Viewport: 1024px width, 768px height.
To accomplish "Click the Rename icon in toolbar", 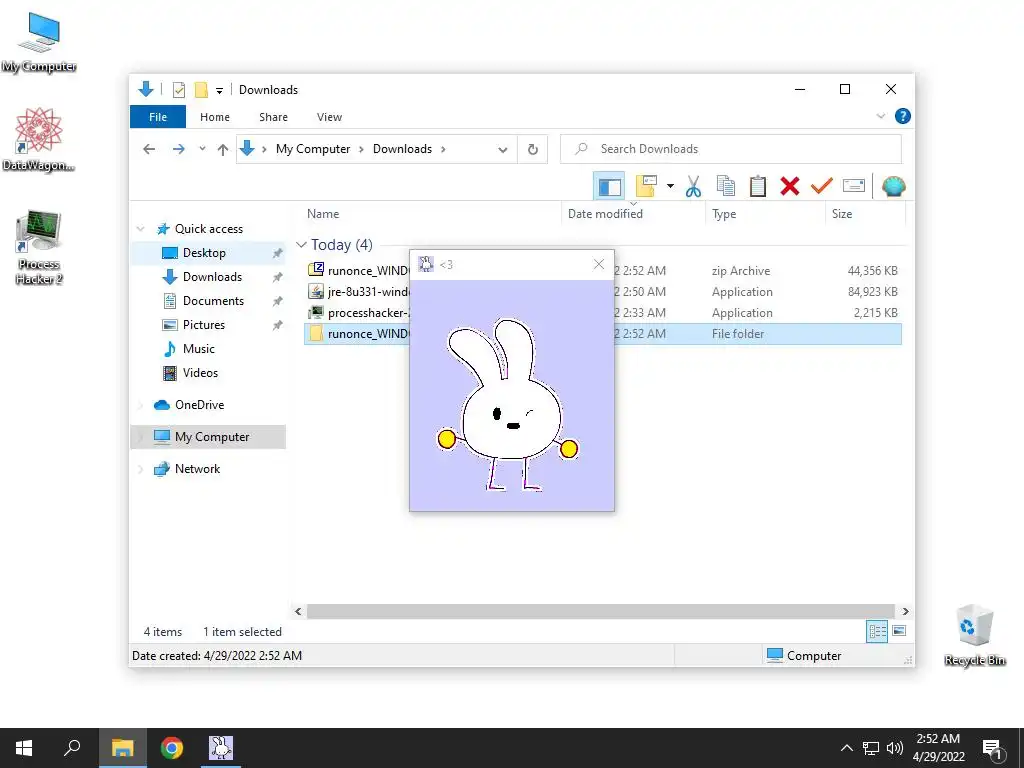I will (854, 187).
